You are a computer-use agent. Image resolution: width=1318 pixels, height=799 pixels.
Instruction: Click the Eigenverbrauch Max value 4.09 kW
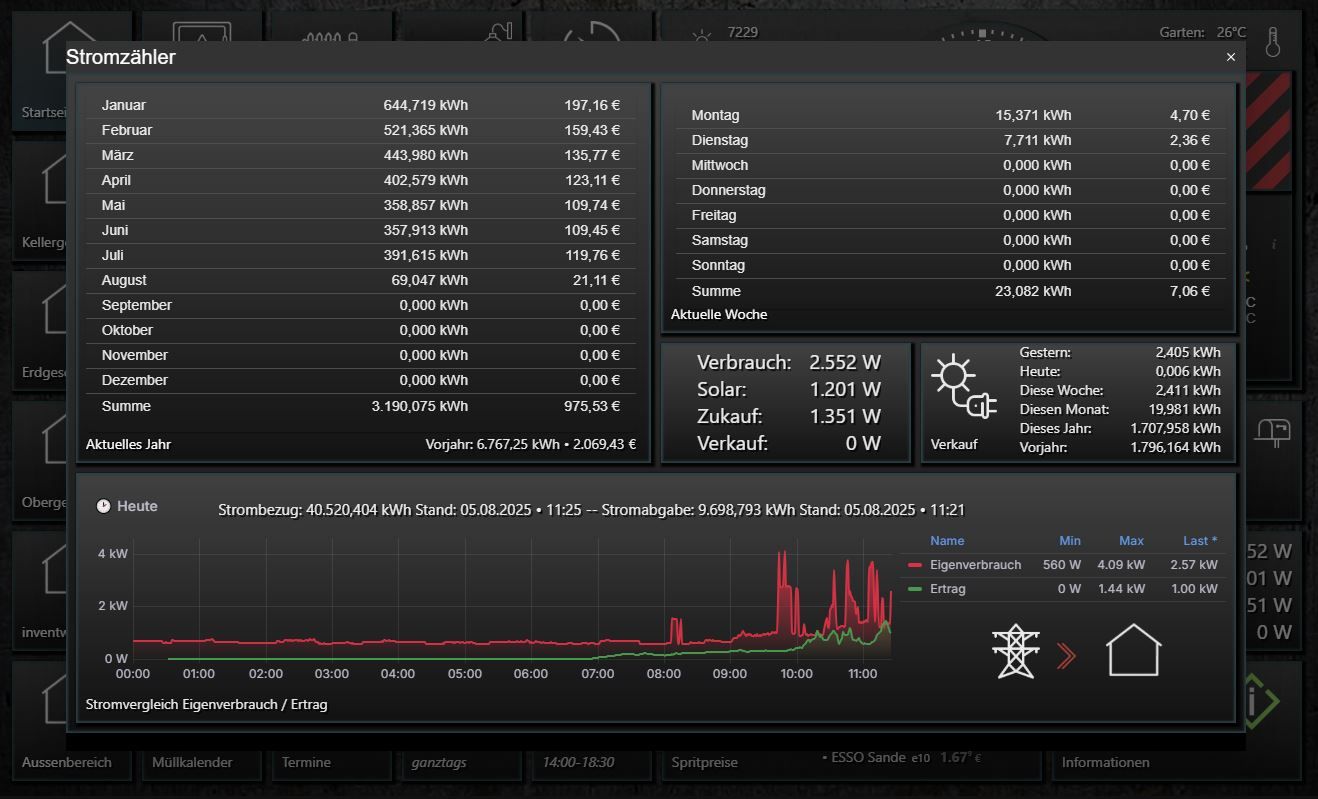[1120, 565]
